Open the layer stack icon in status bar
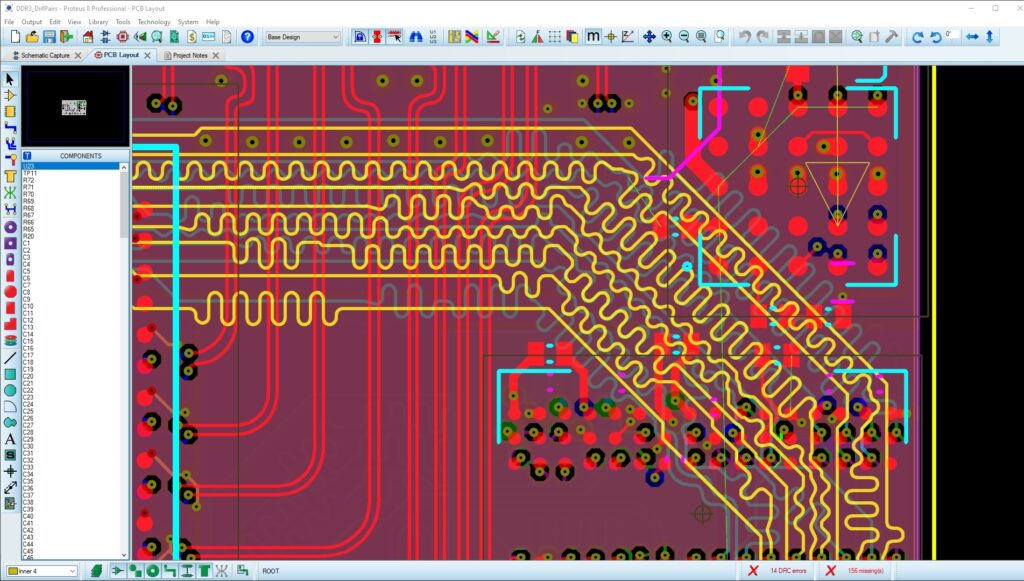This screenshot has width=1024, height=581. 97,571
